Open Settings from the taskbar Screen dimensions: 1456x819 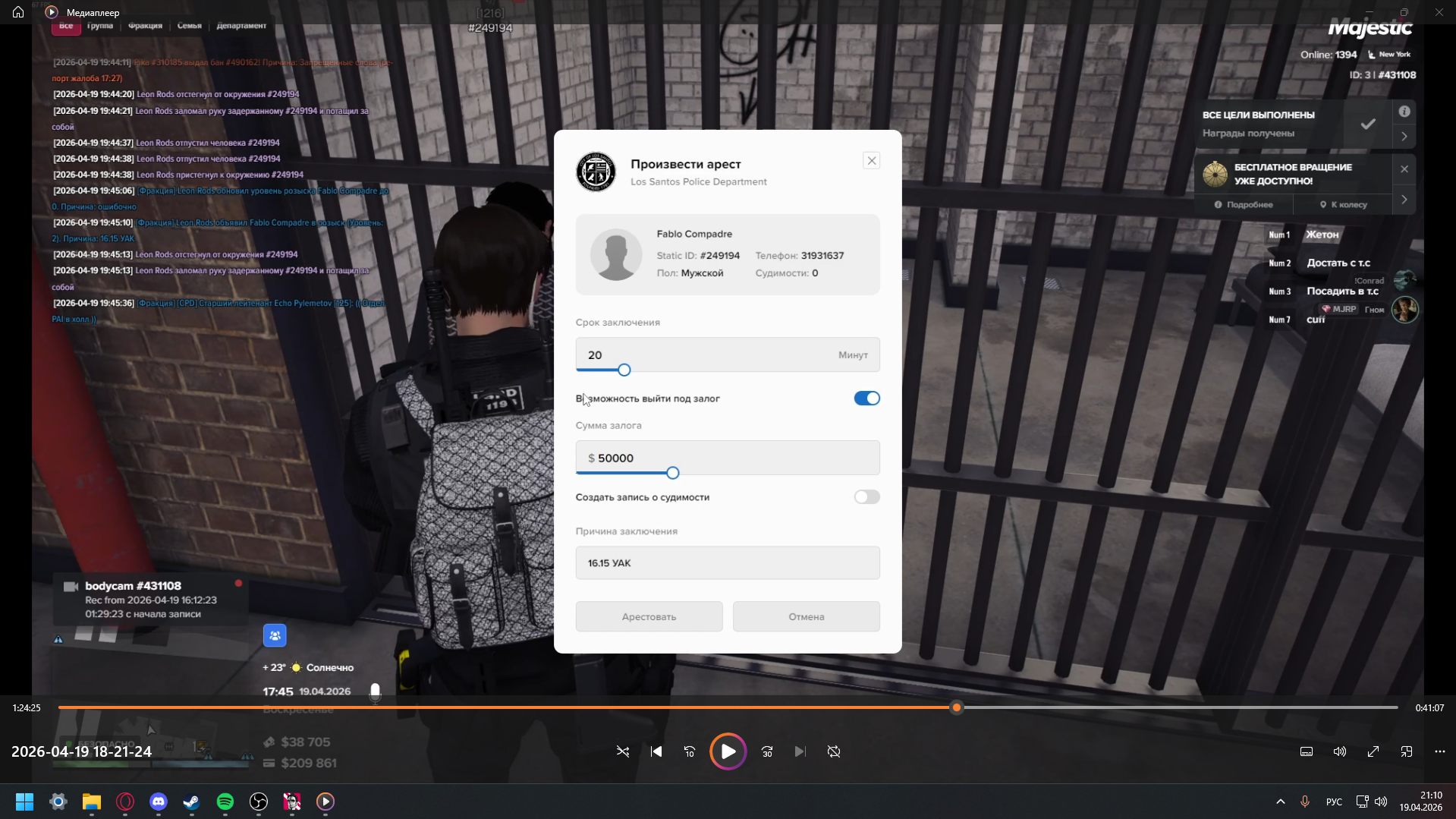(x=58, y=802)
